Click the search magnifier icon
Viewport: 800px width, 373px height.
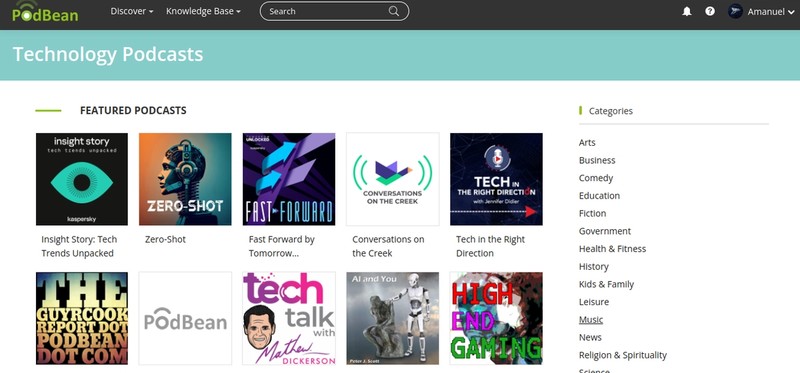[x=393, y=11]
